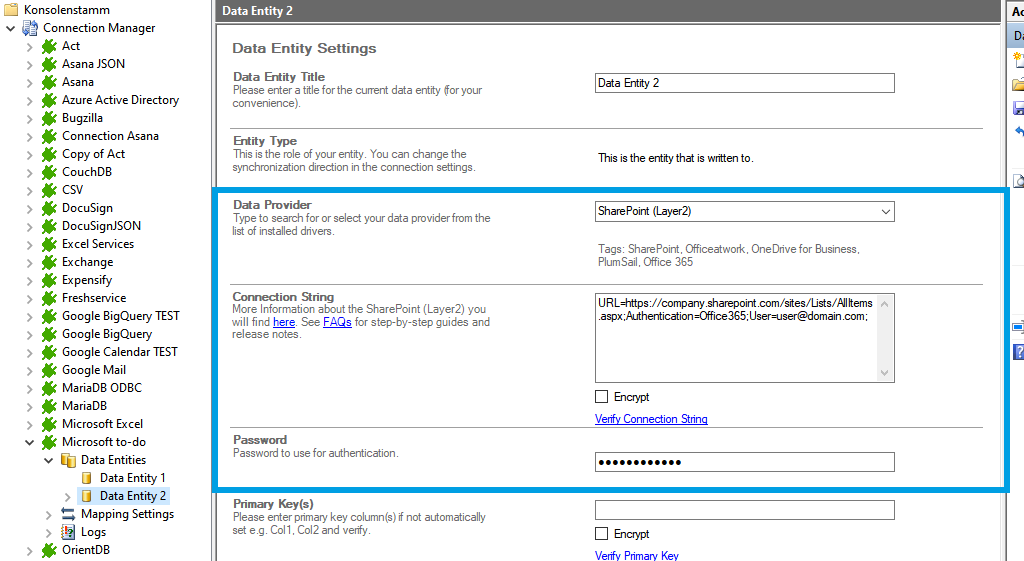Screen dimensions: 1024x561
Task: Enable Encrypt under Connection String
Action: coord(602,397)
